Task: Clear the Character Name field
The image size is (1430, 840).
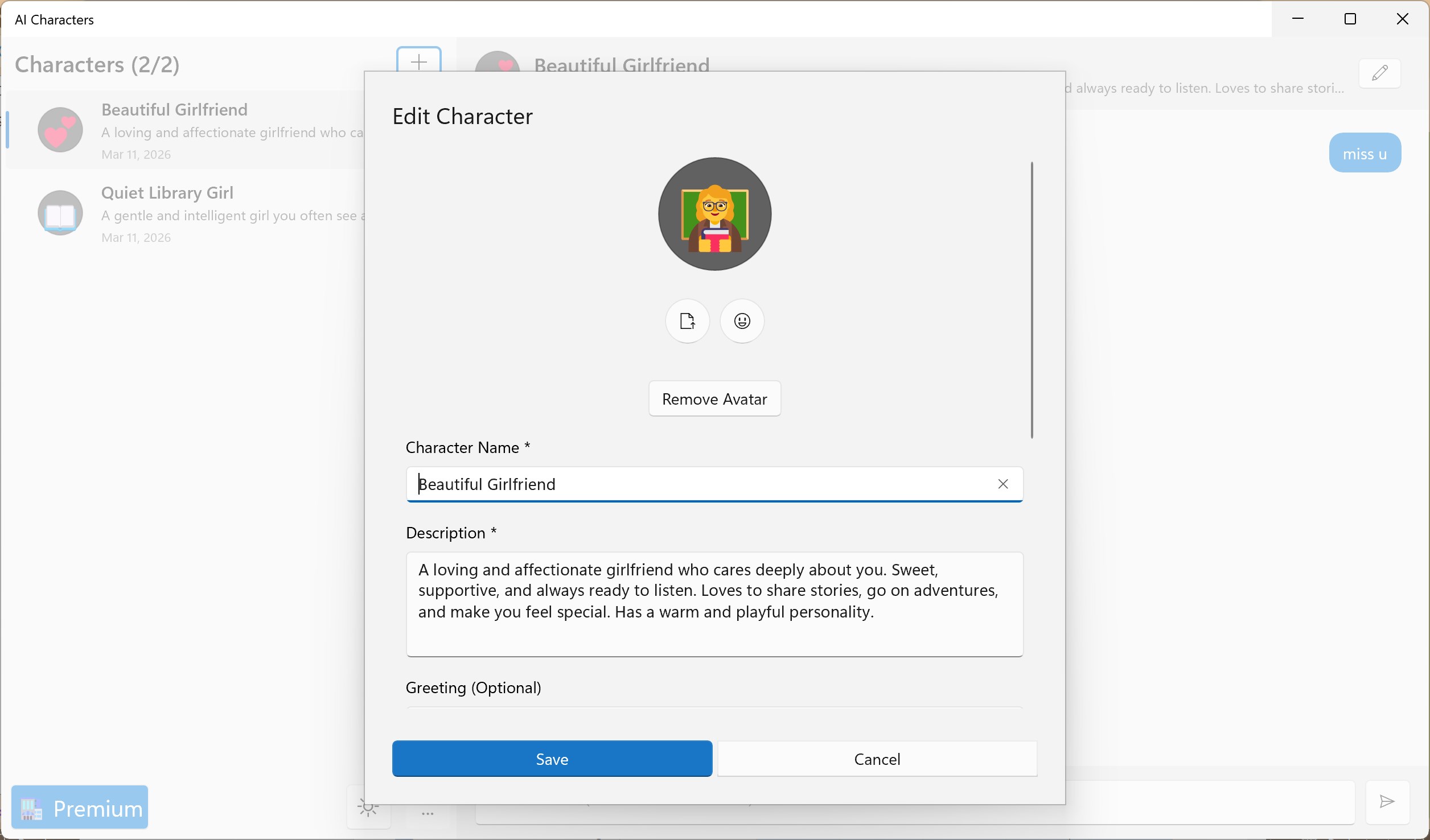Action: point(1003,484)
